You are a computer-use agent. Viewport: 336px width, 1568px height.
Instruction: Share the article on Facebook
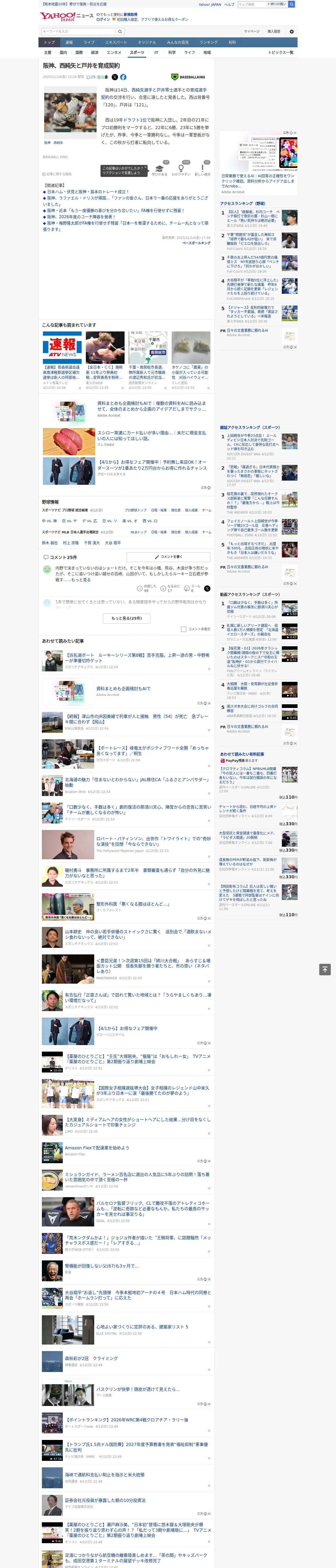point(123,77)
